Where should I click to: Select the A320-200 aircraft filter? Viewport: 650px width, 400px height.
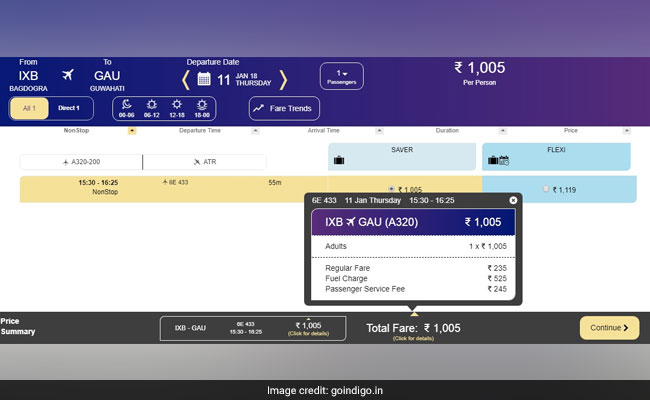pyautogui.click(x=81, y=162)
